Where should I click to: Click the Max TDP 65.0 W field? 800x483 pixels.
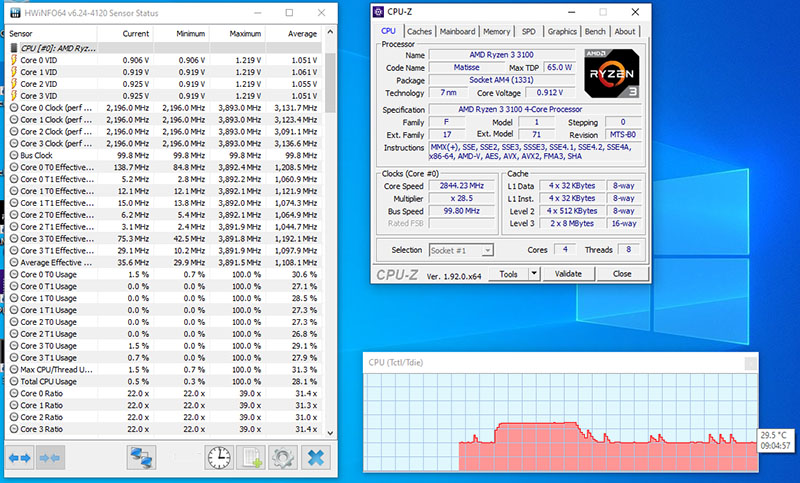pos(559,67)
